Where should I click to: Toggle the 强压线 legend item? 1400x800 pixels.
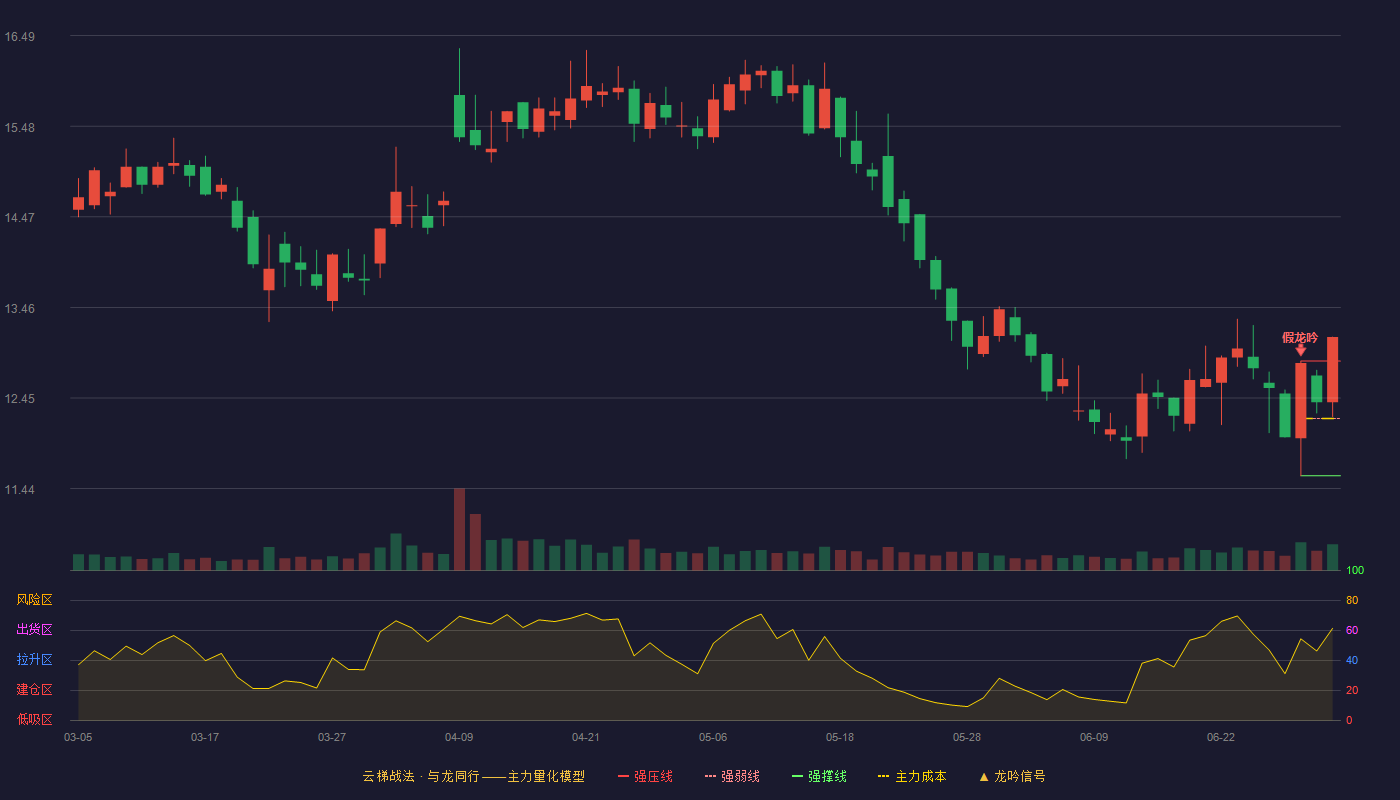point(645,776)
